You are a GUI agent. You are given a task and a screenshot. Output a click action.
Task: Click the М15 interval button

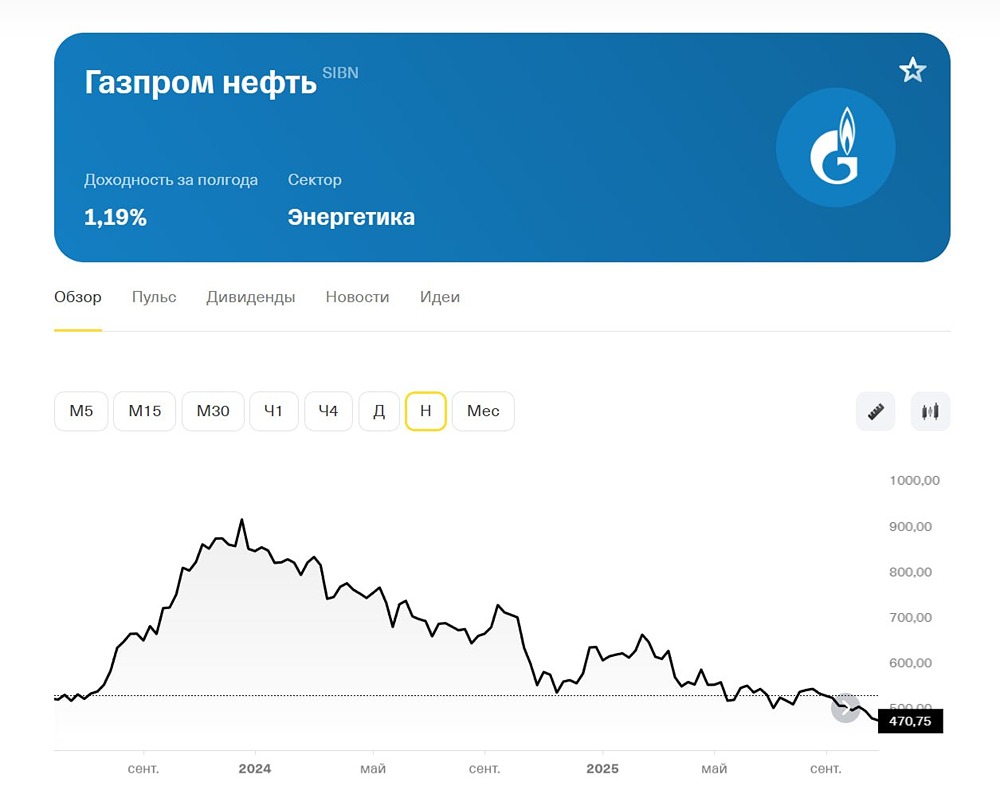click(x=144, y=411)
